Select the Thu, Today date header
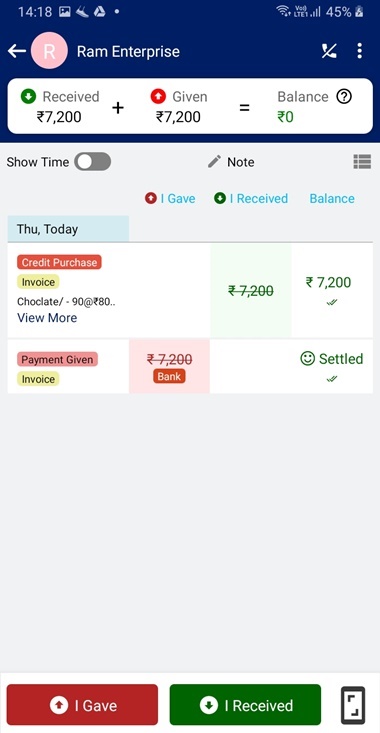The width and height of the screenshot is (380, 733). (x=68, y=229)
